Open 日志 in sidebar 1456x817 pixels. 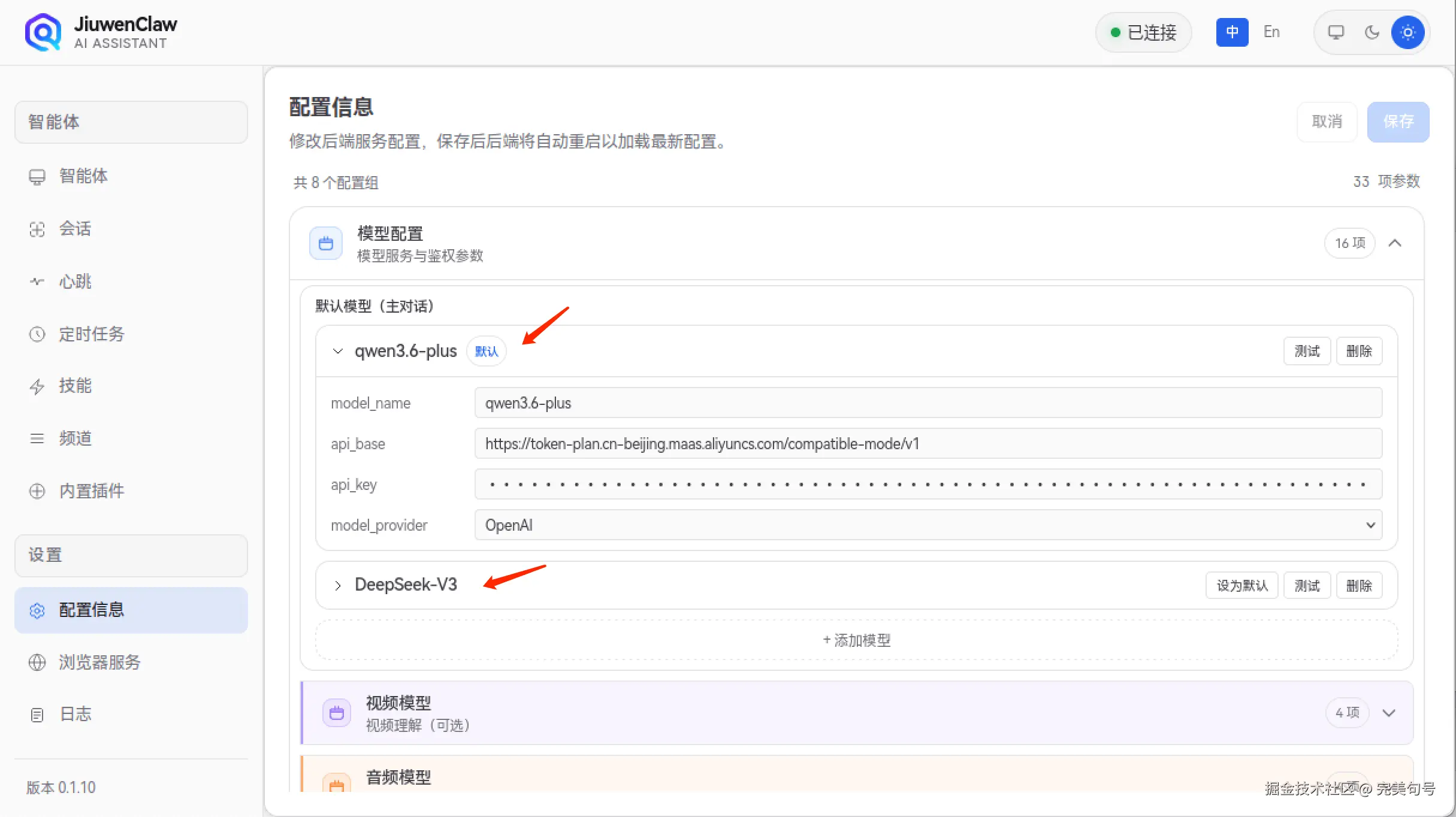click(x=131, y=715)
